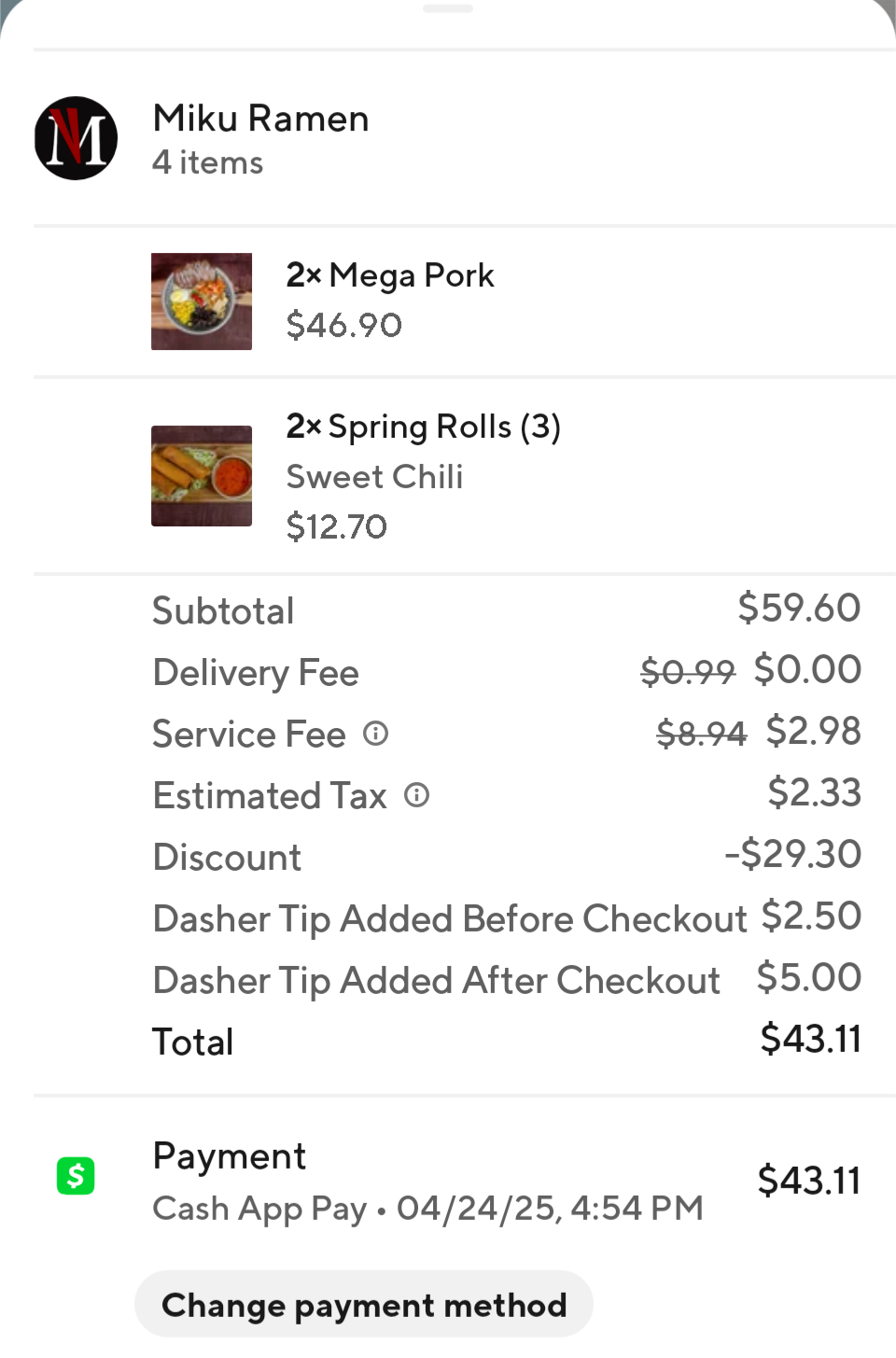This screenshot has width=896, height=1358.
Task: Open the Miku Ramen store name
Action: pyautogui.click(x=260, y=119)
